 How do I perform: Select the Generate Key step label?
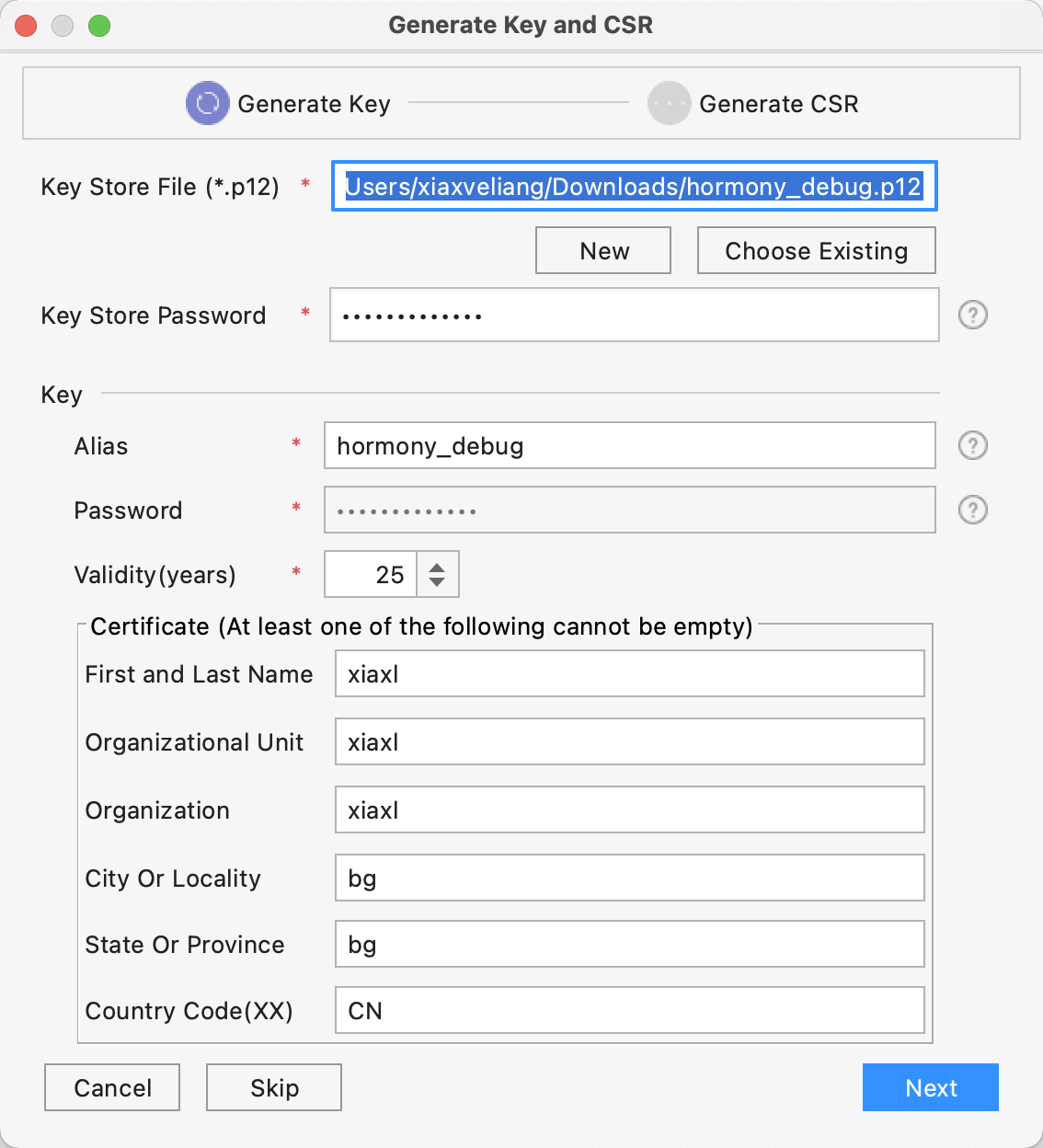314,104
